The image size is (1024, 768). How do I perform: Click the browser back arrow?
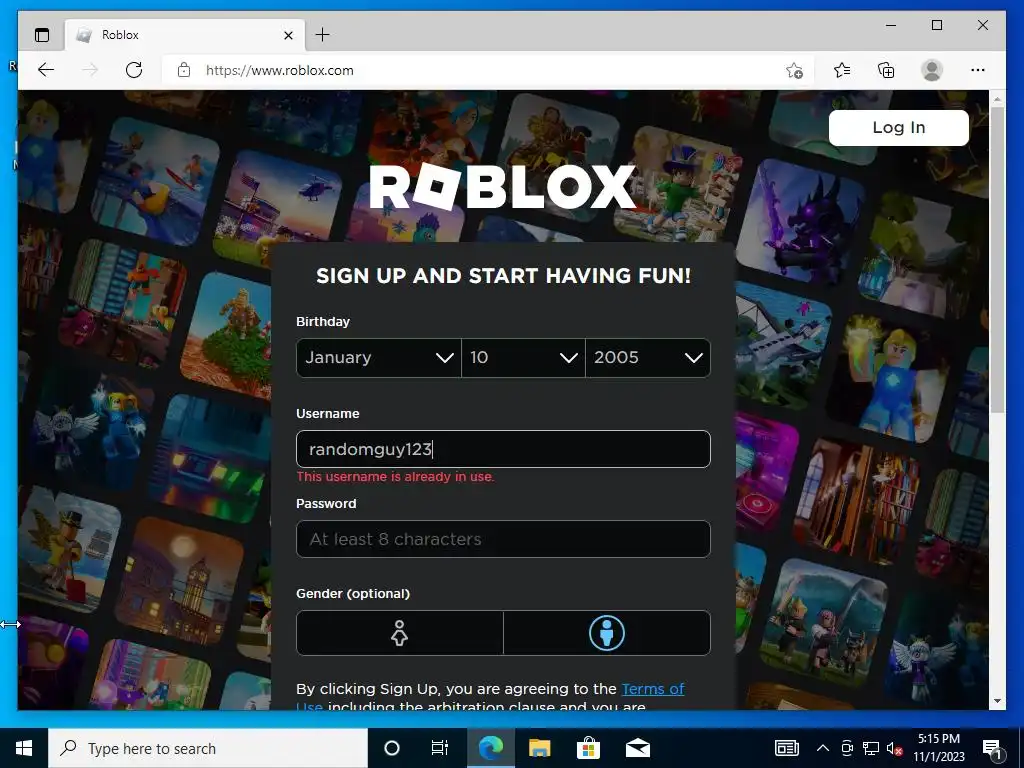(x=46, y=70)
